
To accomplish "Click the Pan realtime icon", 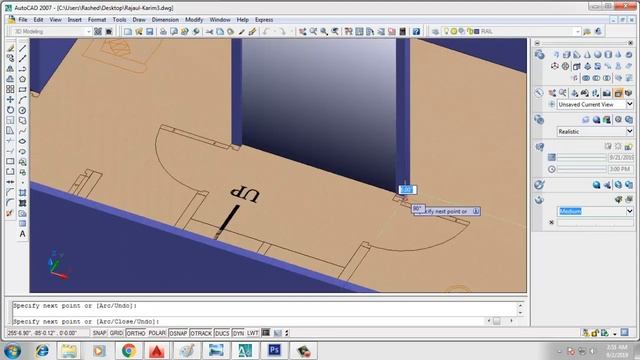I will coord(302,31).
